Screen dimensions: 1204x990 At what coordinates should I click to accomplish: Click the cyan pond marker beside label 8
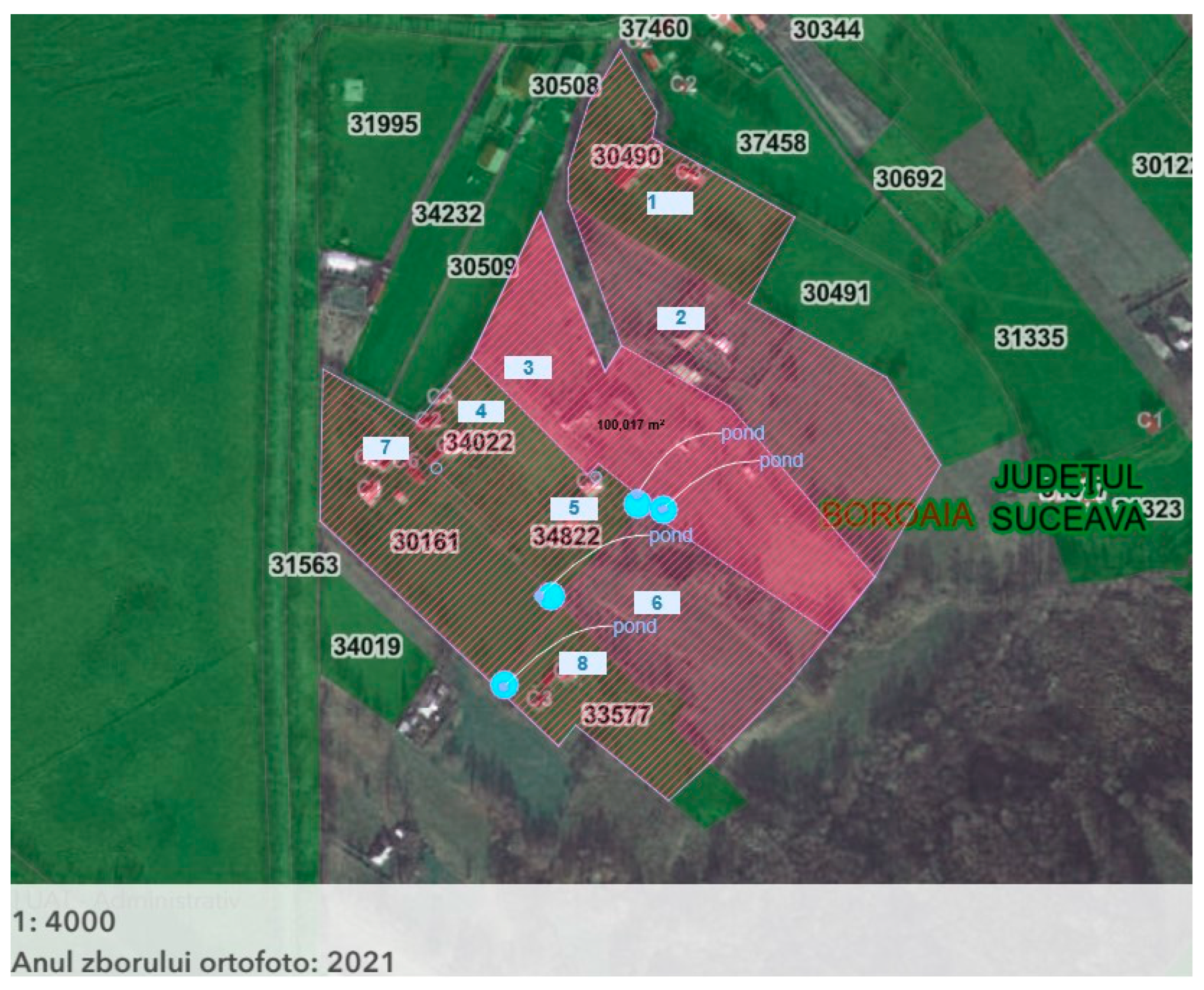pos(504,685)
